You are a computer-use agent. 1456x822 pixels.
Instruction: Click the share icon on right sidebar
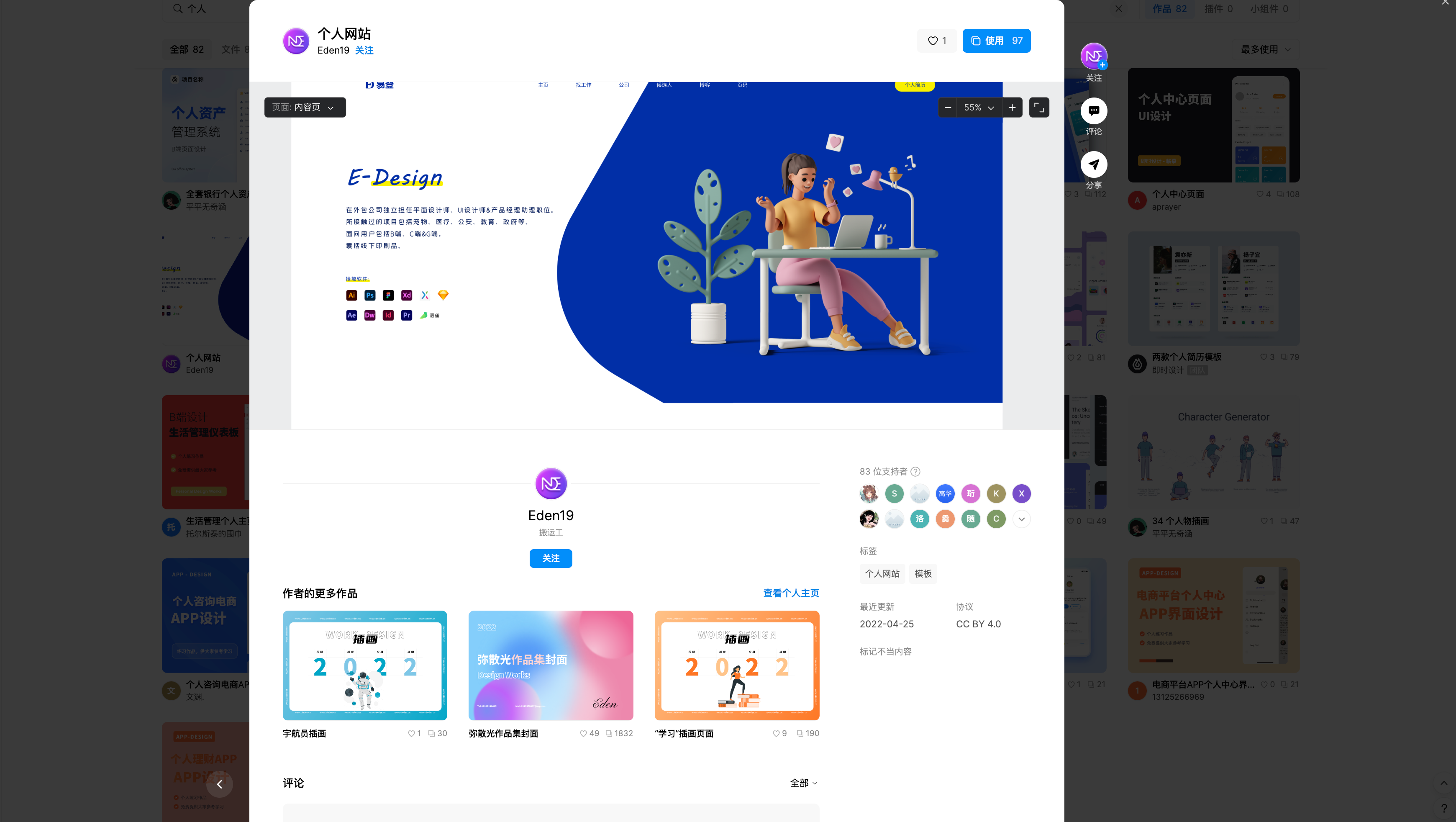point(1095,165)
